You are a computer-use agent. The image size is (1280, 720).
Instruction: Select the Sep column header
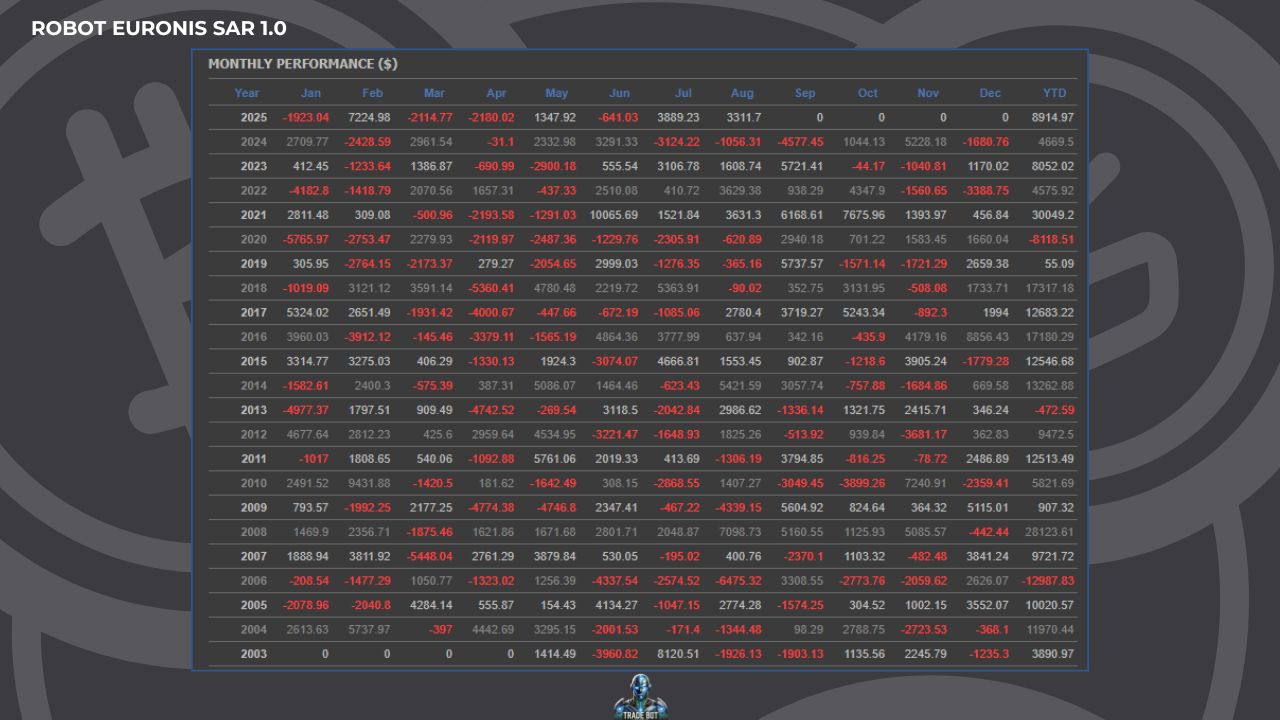(x=805, y=93)
